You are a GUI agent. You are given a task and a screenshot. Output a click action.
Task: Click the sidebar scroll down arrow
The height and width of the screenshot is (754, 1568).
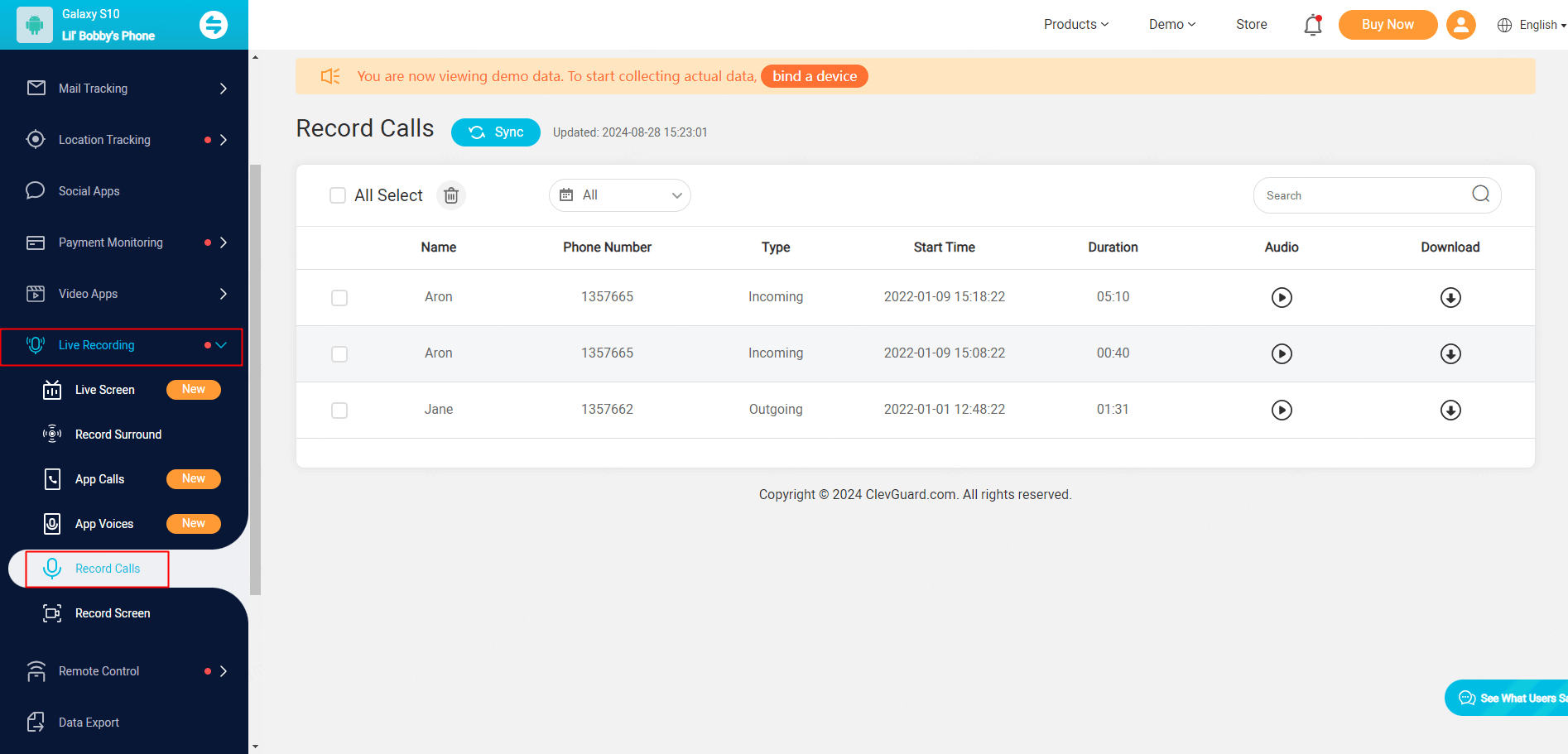click(255, 747)
